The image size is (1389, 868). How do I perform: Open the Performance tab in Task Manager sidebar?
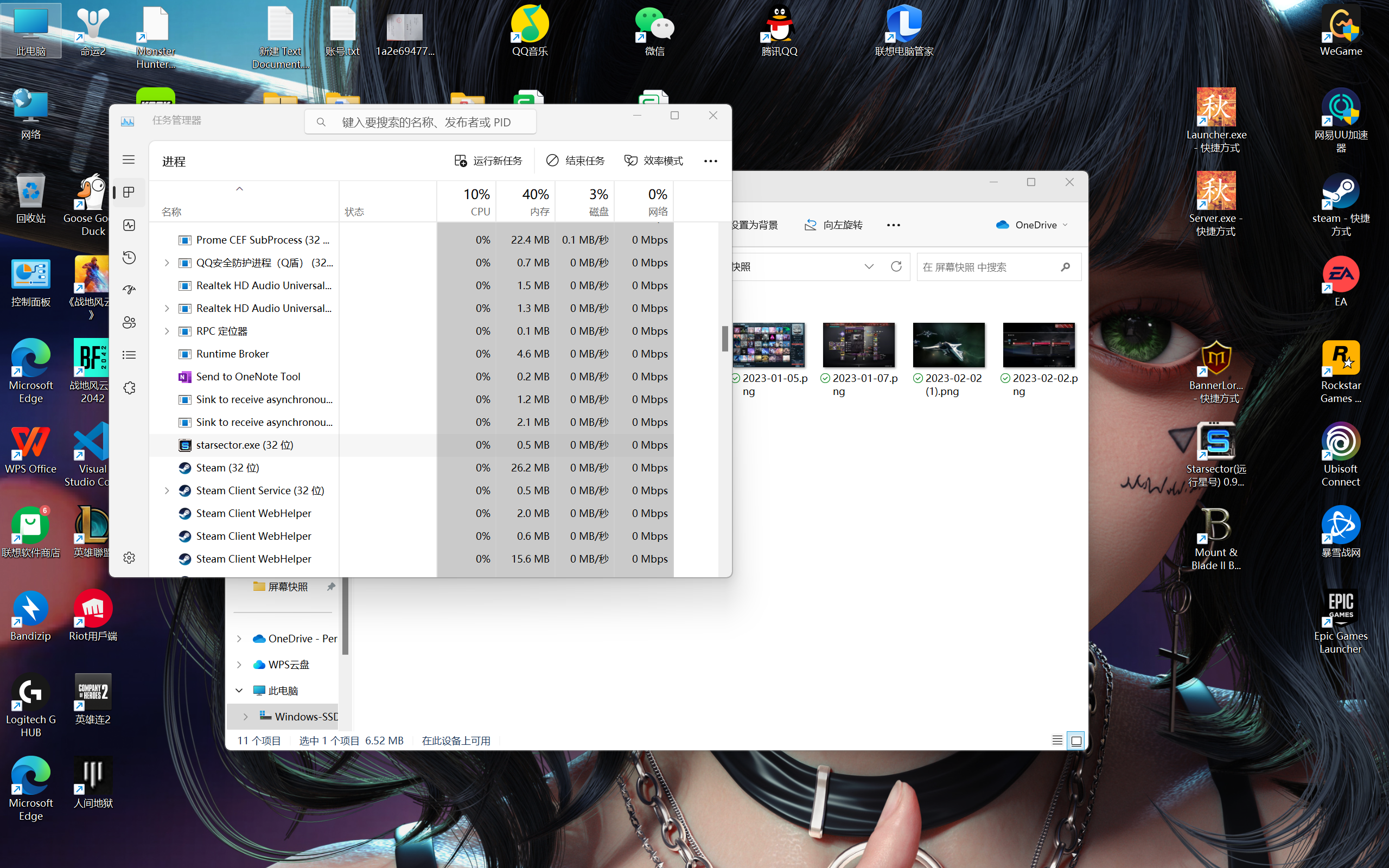coord(129,225)
